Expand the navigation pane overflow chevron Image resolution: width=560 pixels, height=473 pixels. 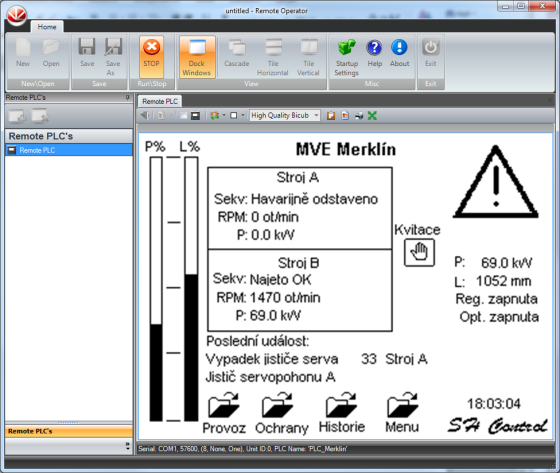click(128, 445)
